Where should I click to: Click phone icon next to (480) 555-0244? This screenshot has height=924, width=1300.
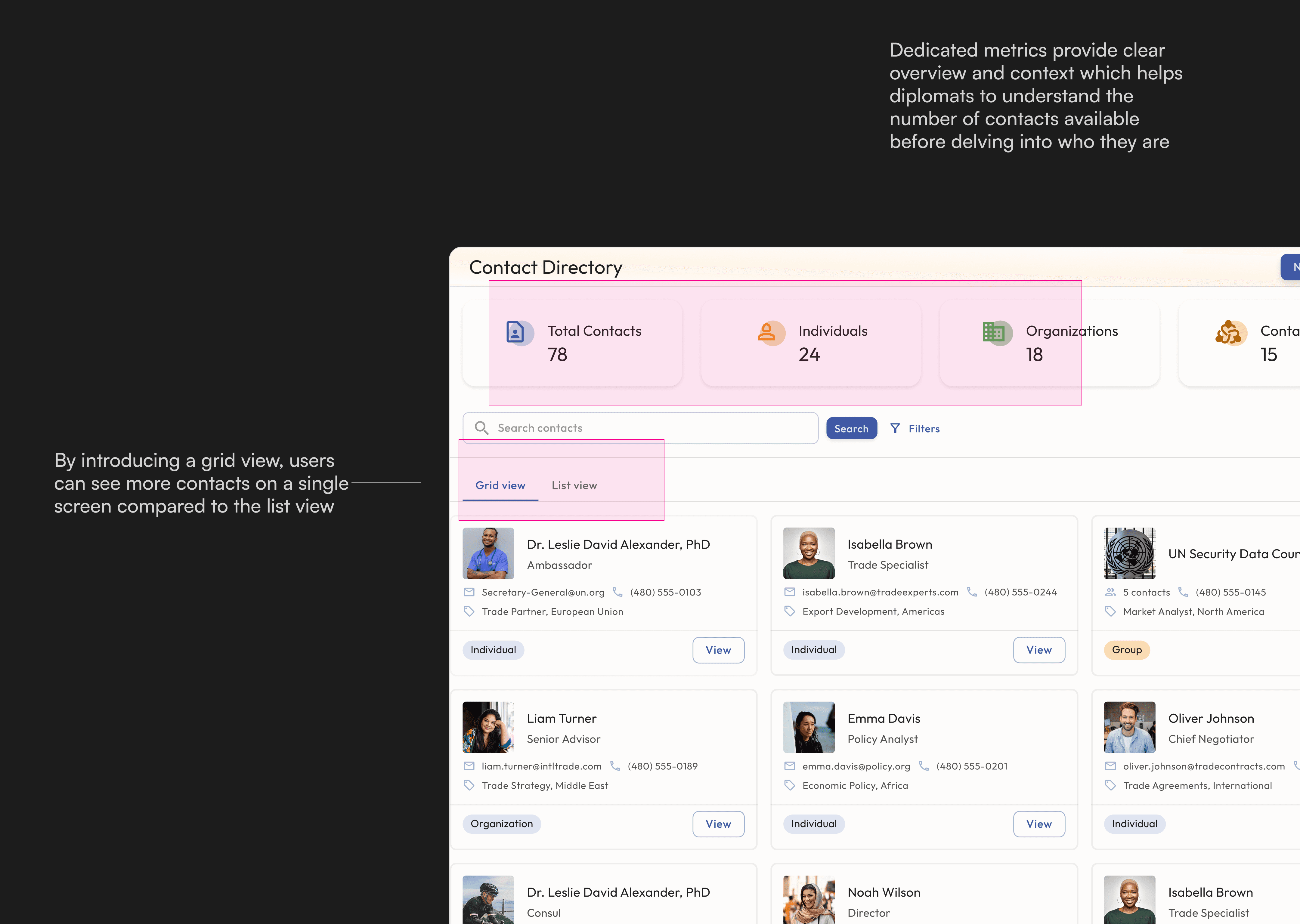pos(972,592)
